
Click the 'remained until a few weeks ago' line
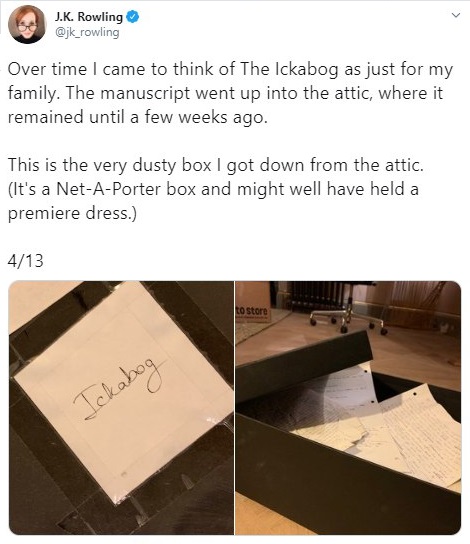(x=138, y=117)
